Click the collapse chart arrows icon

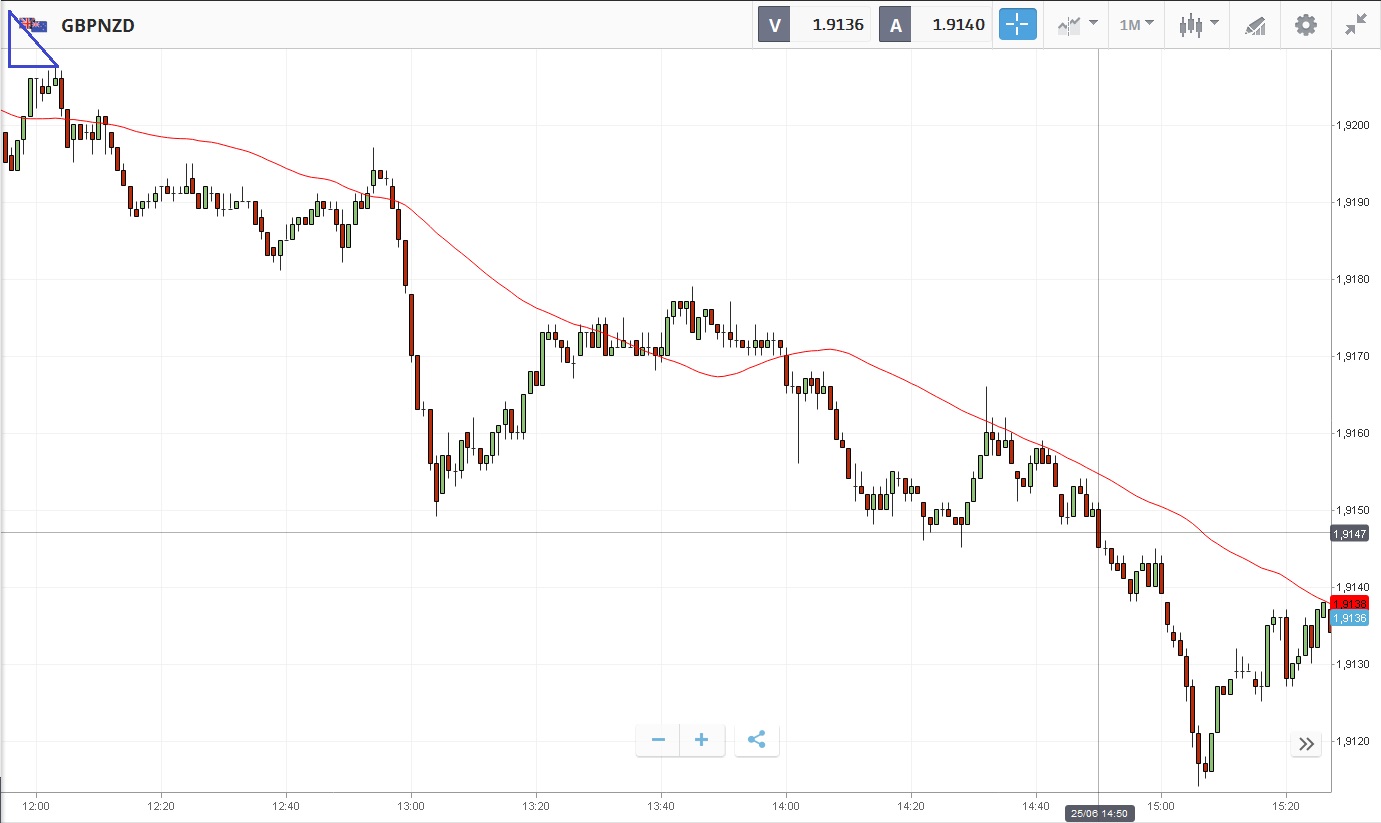(x=1356, y=25)
